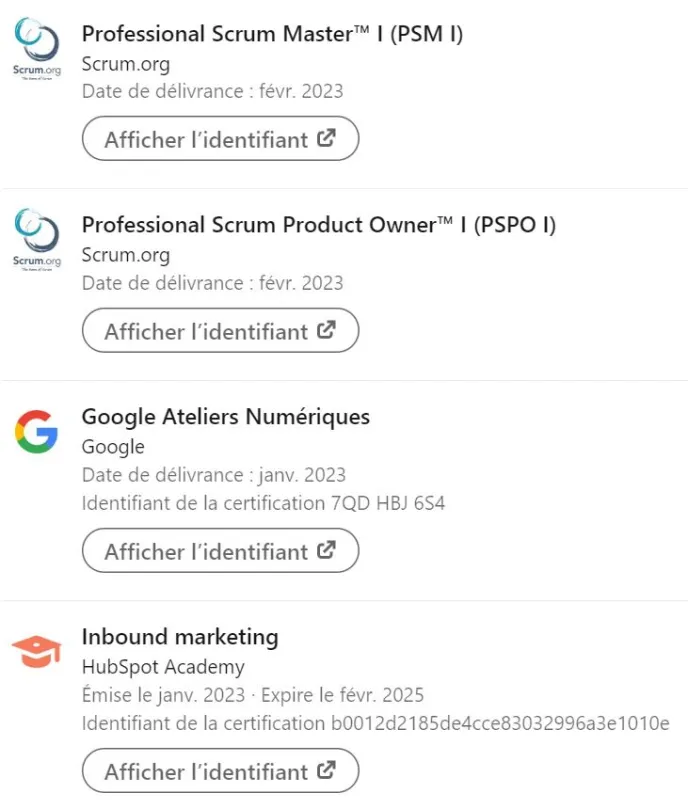Click the HubSpot Academy issuer name
The height and width of the screenshot is (809, 688).
(x=163, y=667)
